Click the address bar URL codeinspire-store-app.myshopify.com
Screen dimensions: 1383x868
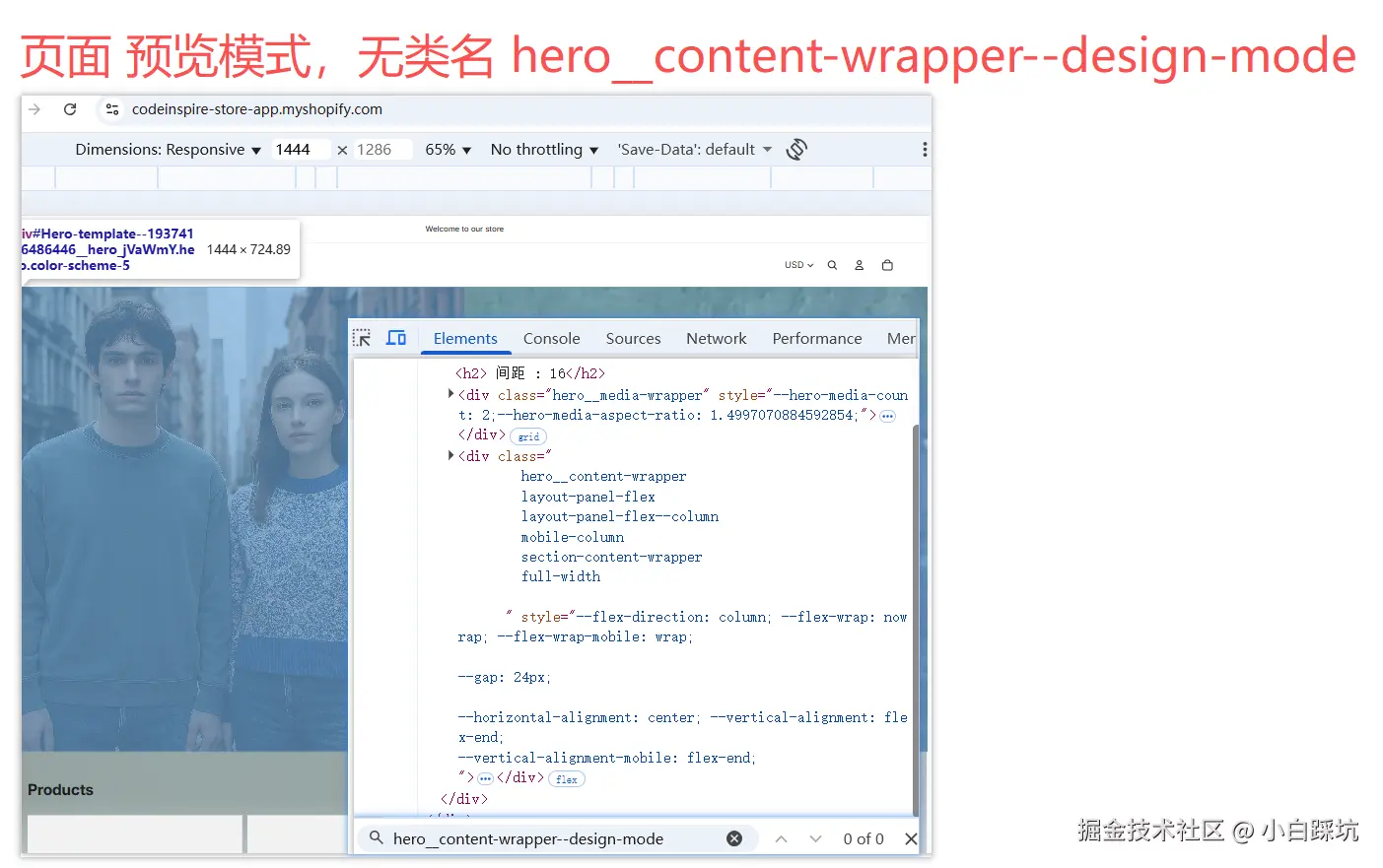click(x=257, y=109)
